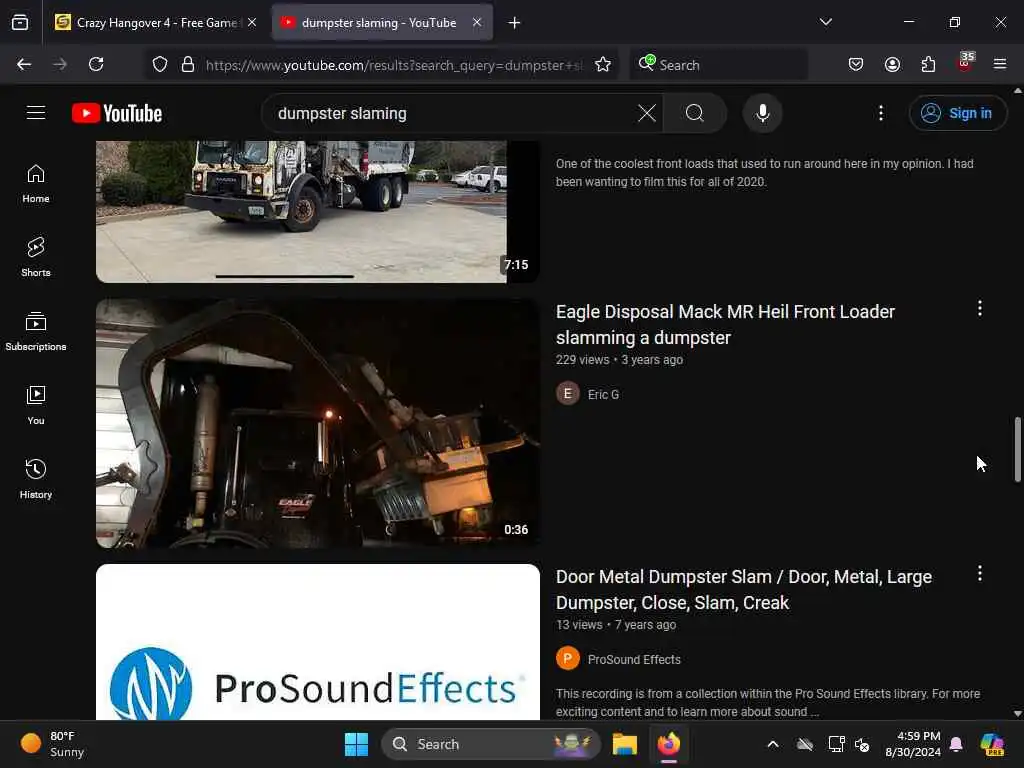Screen dimensions: 1024x768
Task: Play the 0:36 Eagle Disposal video thumbnail
Action: click(317, 423)
